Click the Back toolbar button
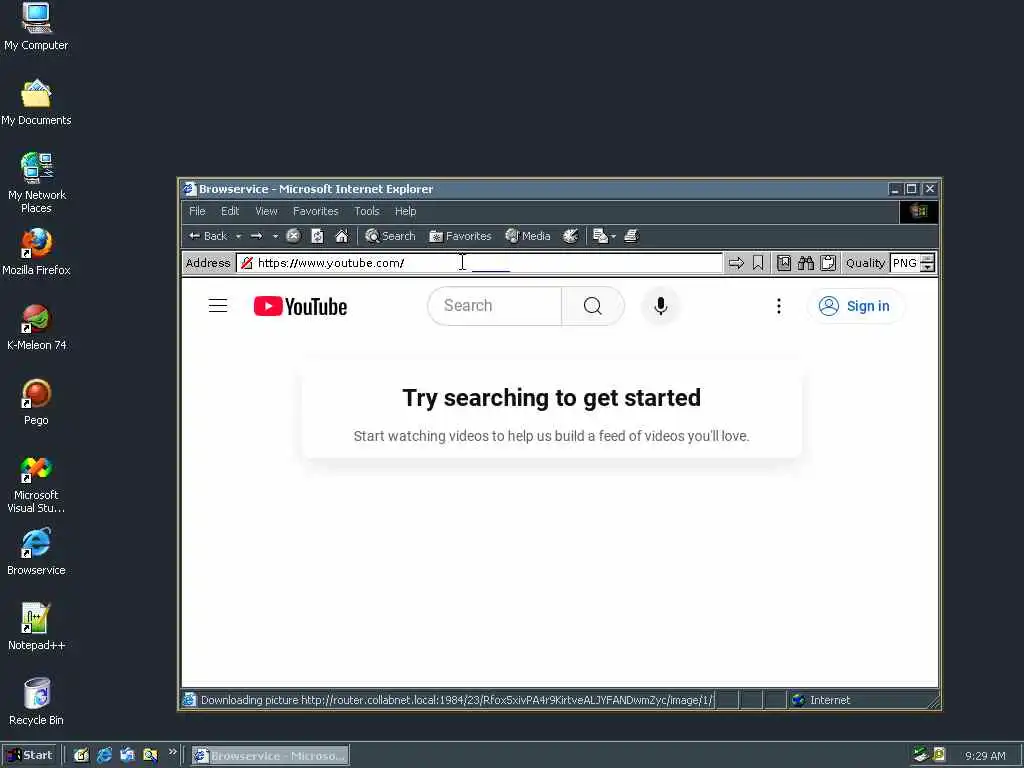The height and width of the screenshot is (768, 1024). 208,236
